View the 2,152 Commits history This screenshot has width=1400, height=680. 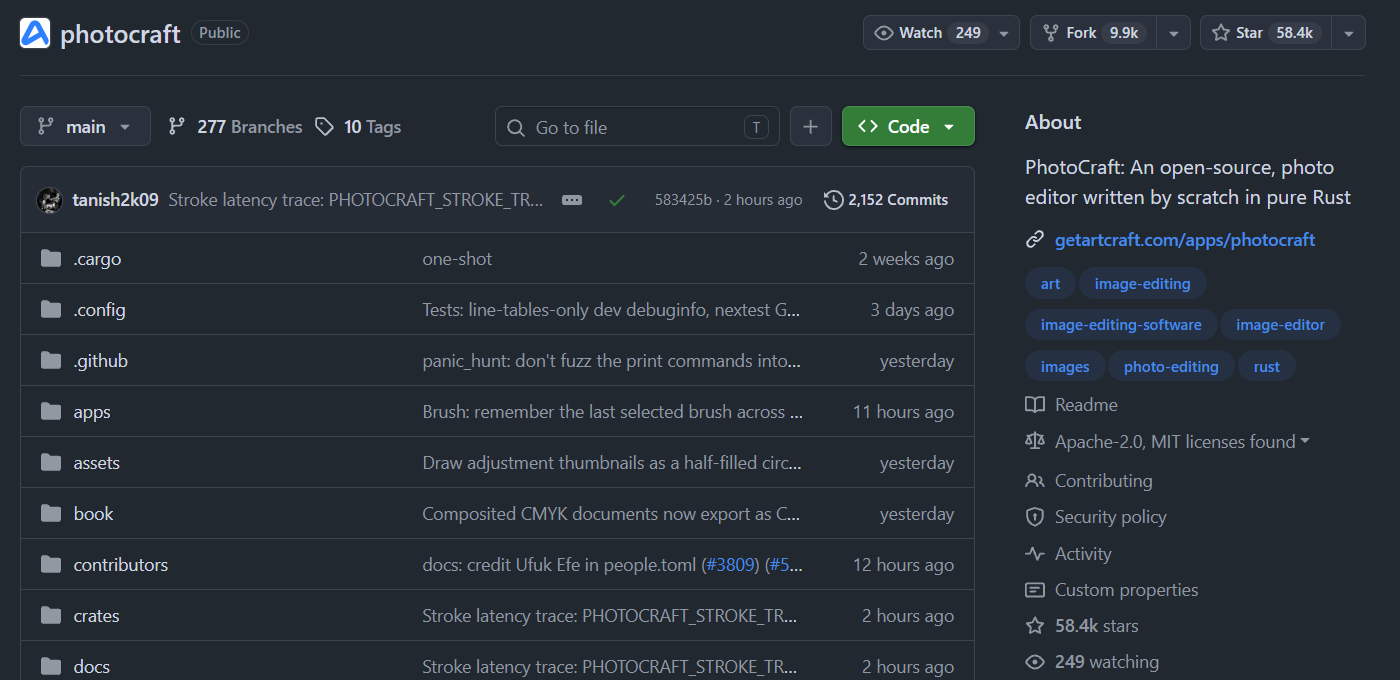coord(886,200)
